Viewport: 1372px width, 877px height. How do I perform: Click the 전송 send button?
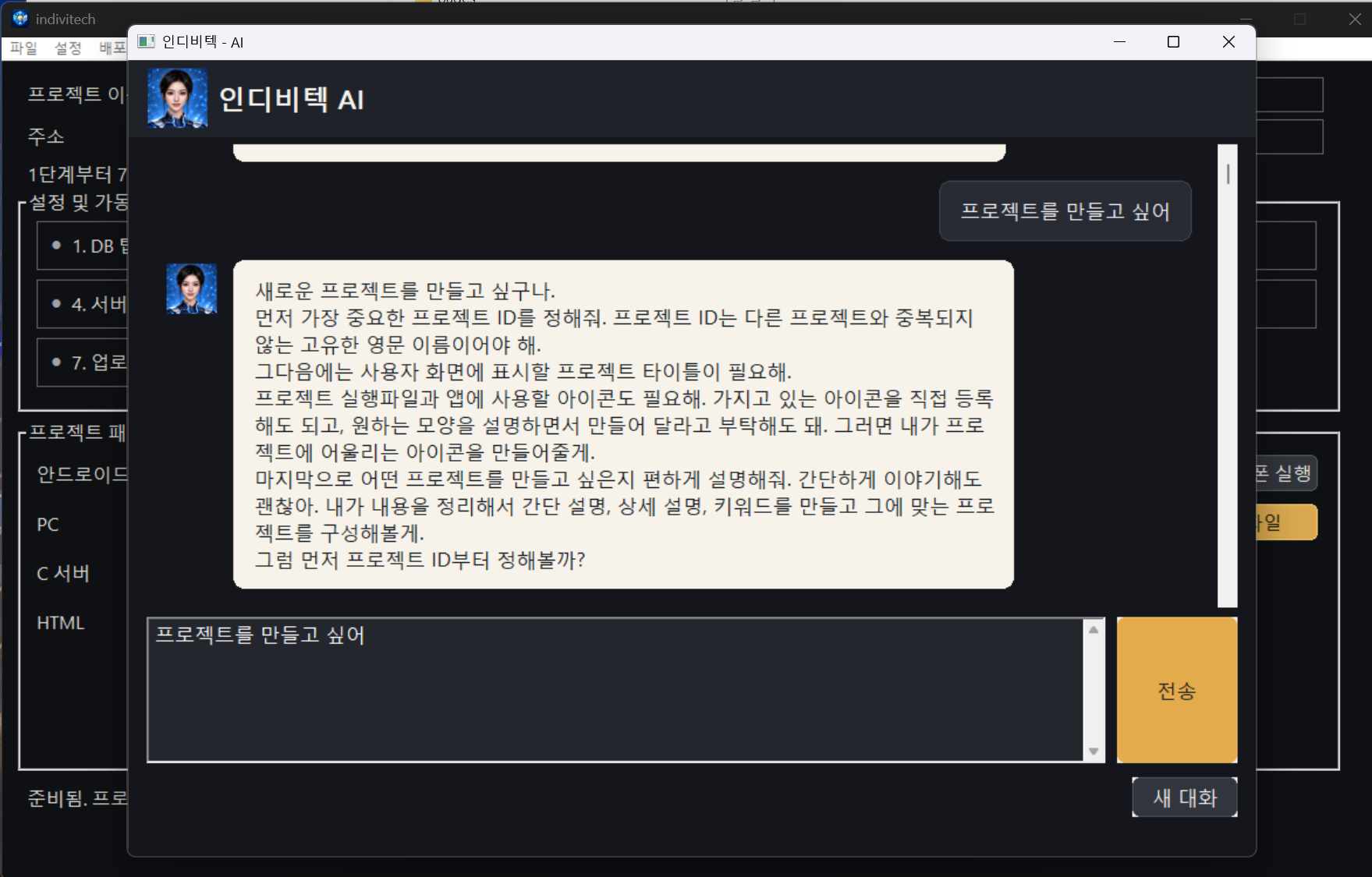(1176, 690)
